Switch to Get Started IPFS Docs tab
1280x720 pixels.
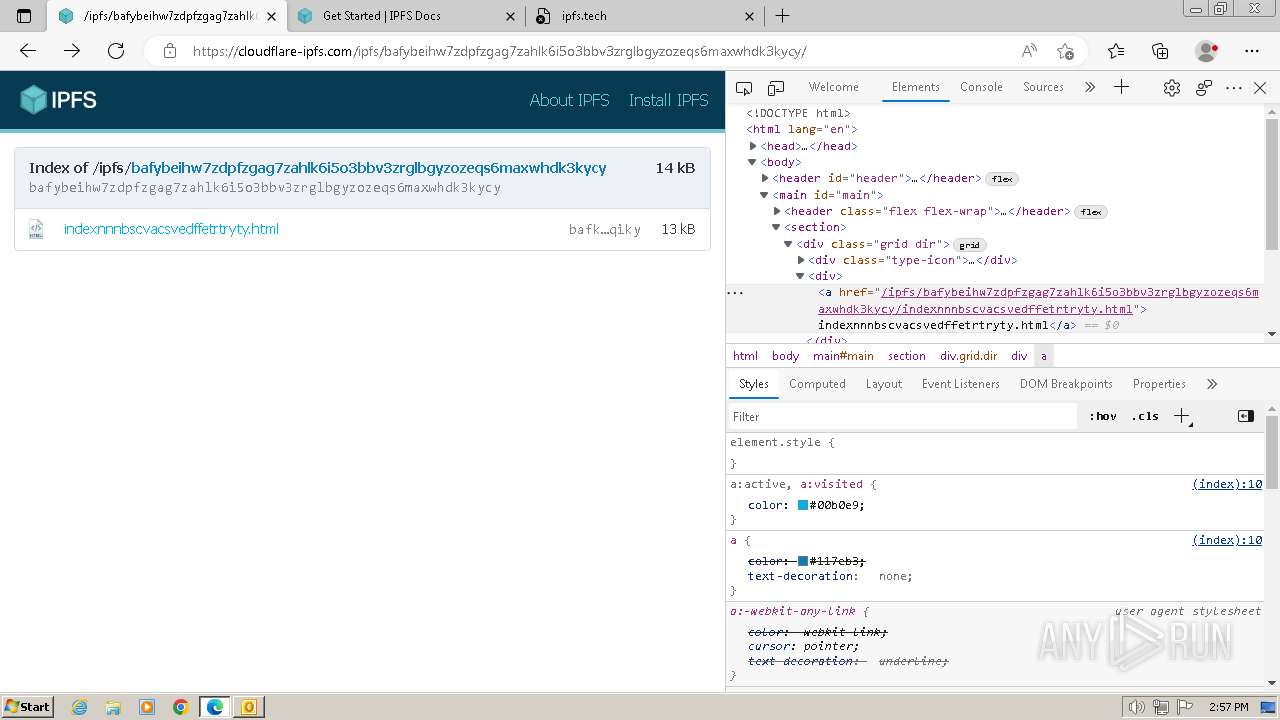click(x=405, y=16)
